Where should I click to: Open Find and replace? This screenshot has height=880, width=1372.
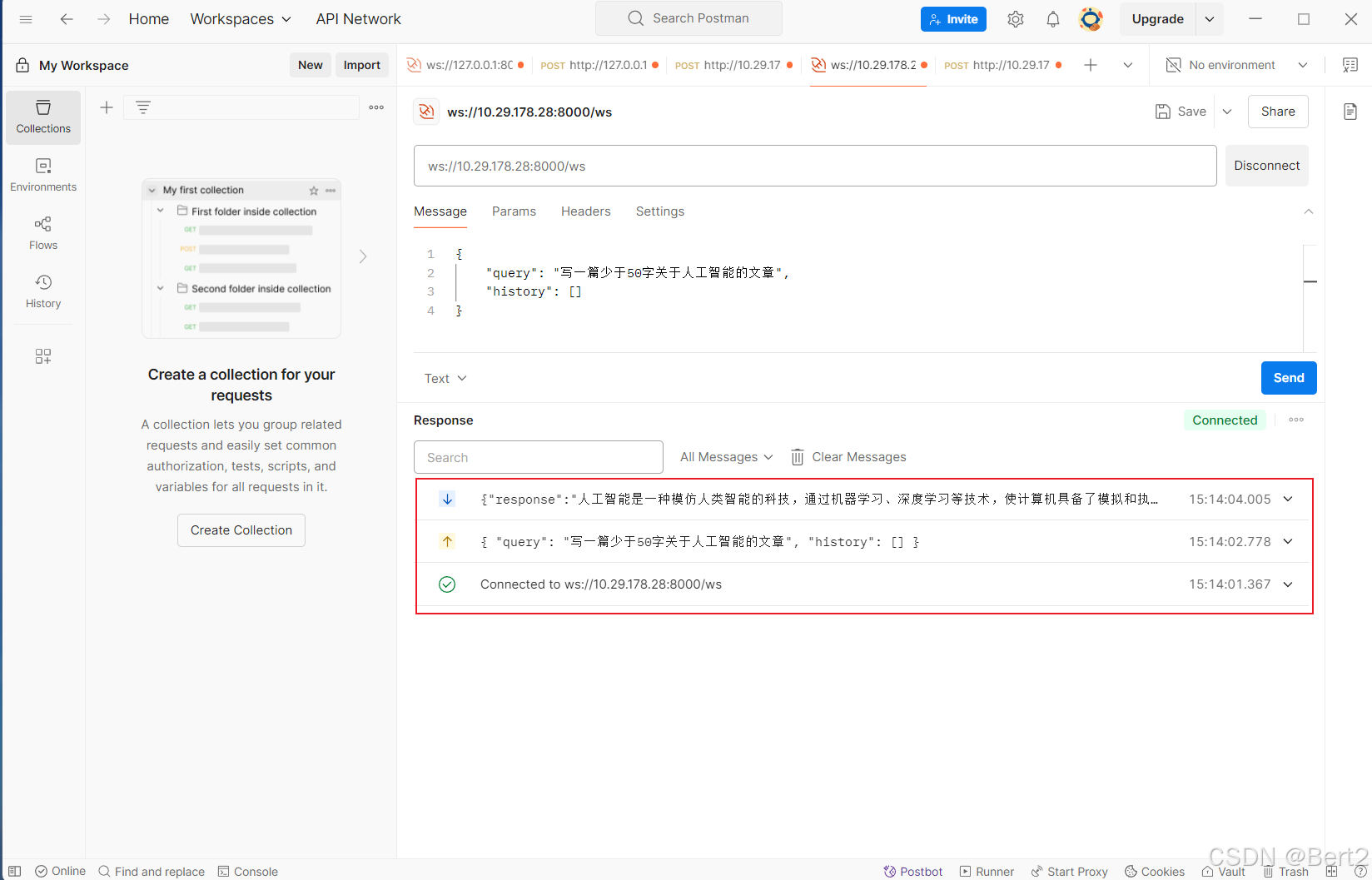[x=152, y=871]
